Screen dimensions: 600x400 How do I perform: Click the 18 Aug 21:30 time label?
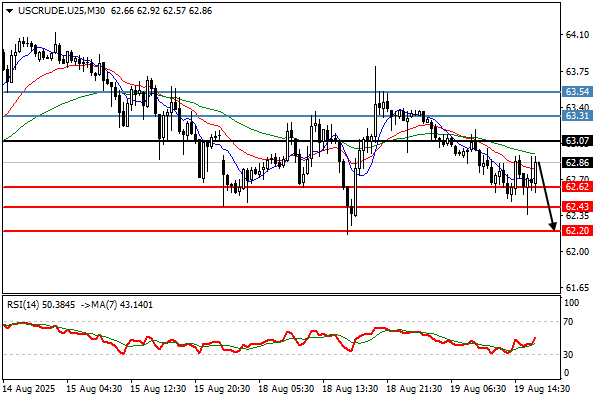pos(414,389)
